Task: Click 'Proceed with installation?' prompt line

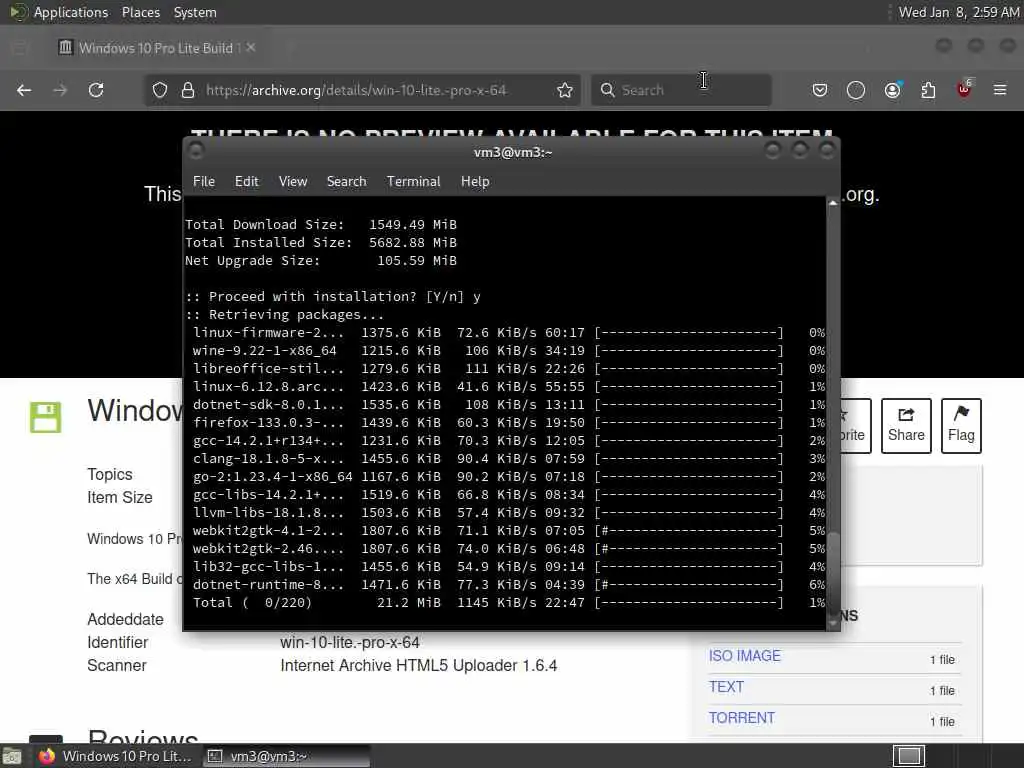Action: (x=333, y=296)
